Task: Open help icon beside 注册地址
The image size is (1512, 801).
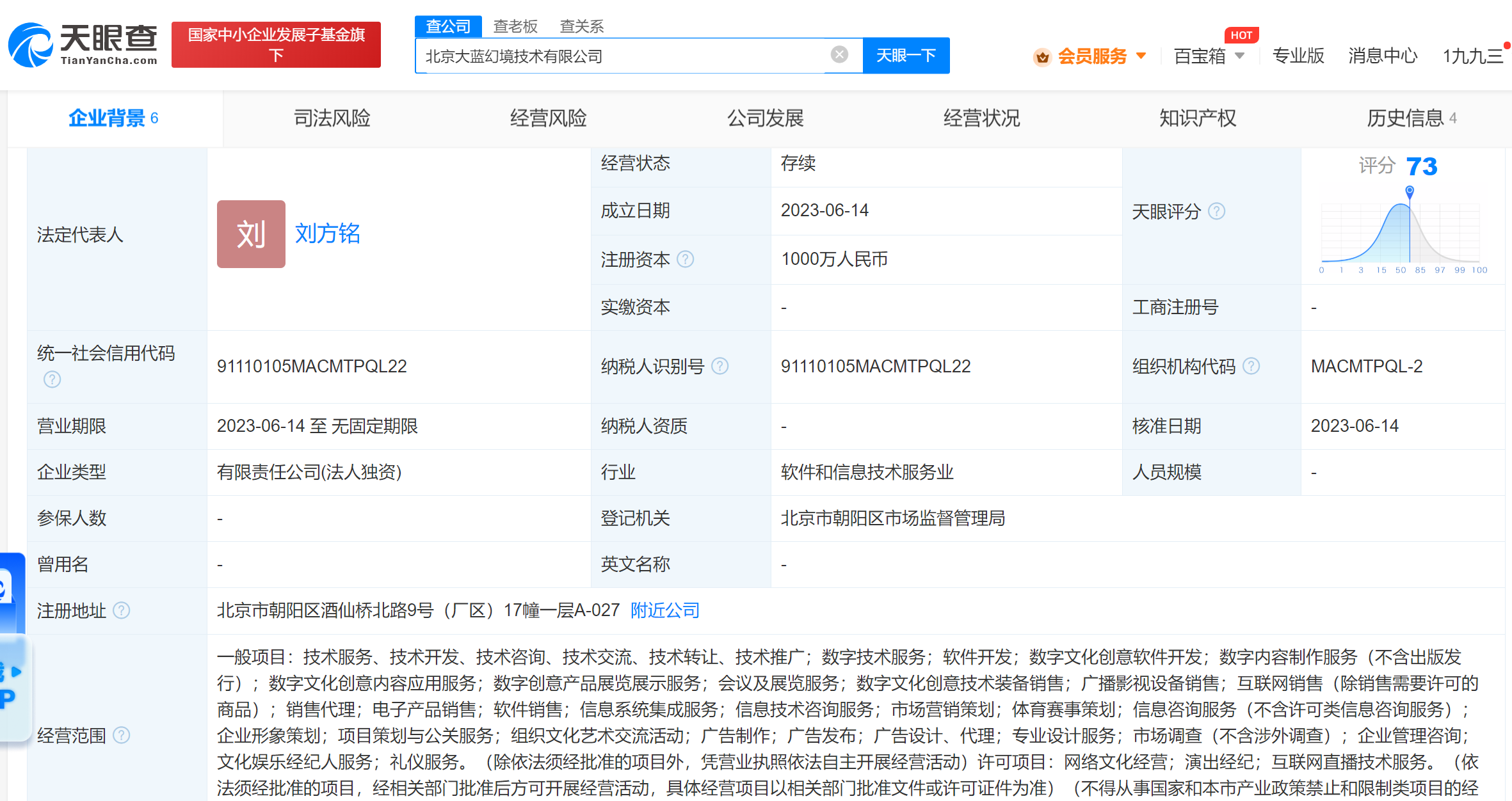Action: 121,610
